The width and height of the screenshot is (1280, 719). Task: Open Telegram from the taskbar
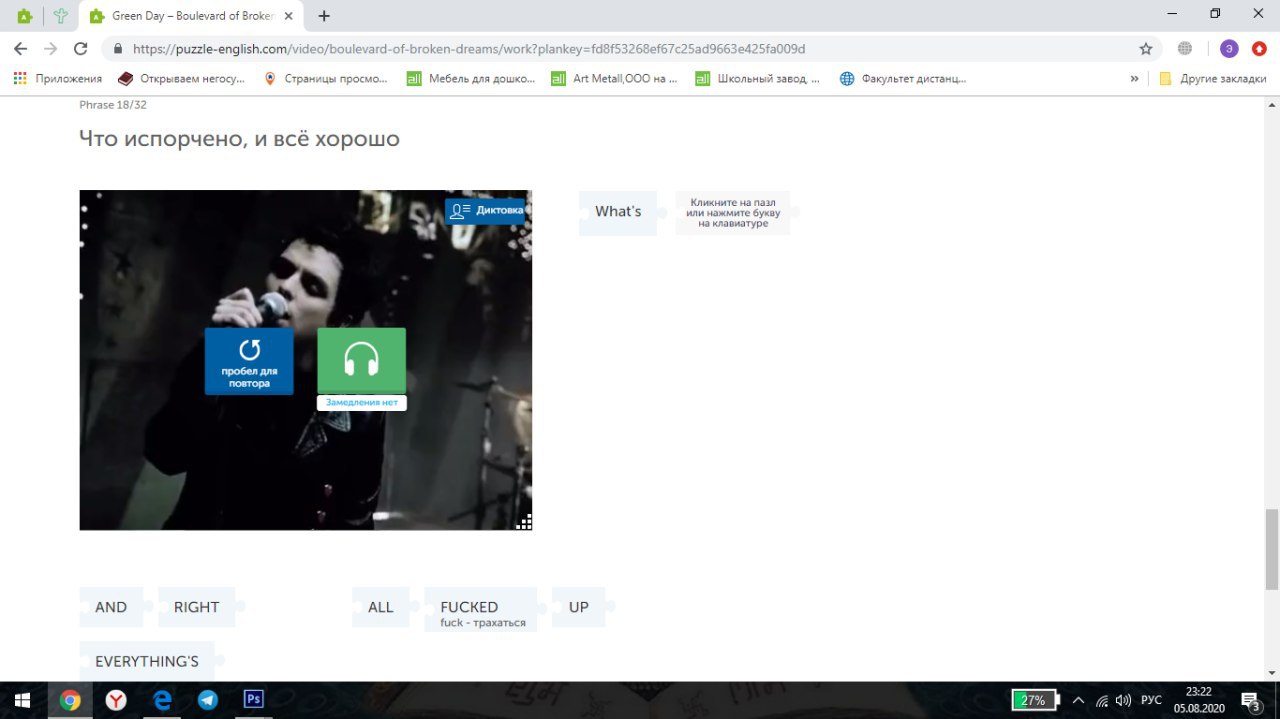(208, 700)
